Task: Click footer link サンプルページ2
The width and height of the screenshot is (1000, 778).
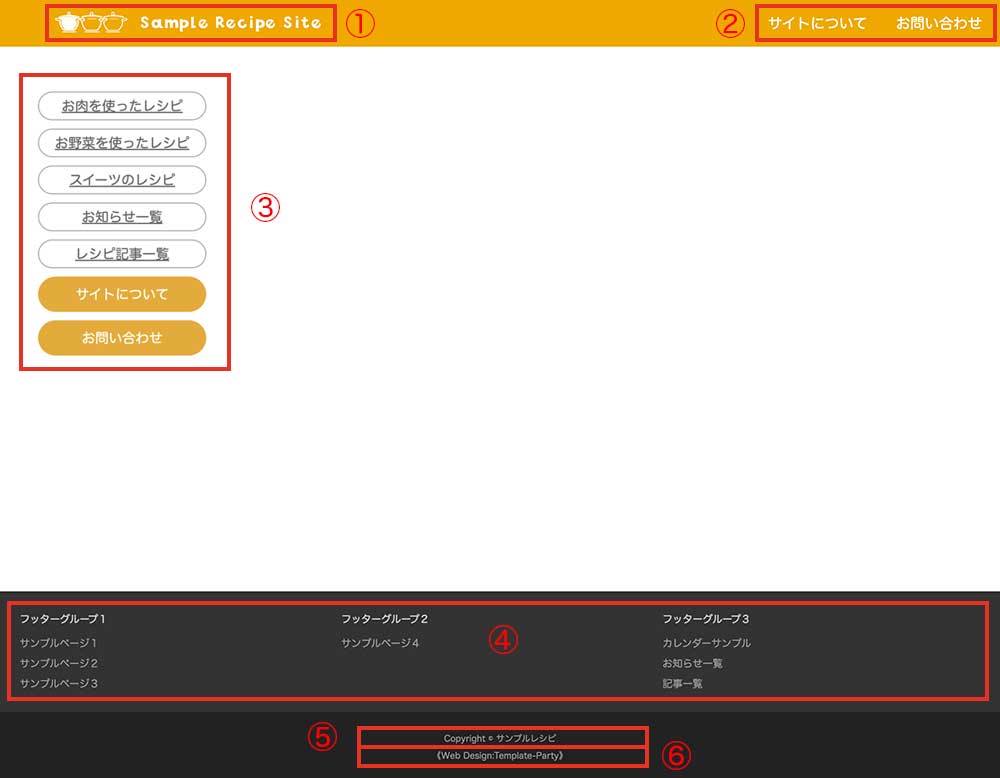Action: (59, 663)
